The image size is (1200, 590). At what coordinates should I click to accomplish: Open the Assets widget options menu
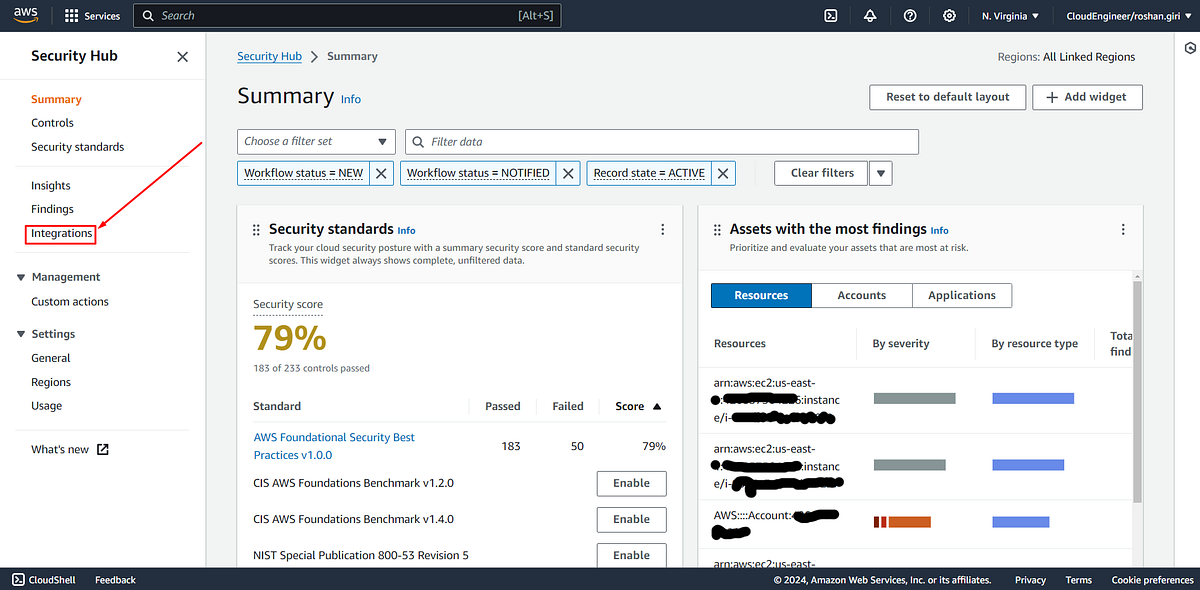[x=1122, y=228]
